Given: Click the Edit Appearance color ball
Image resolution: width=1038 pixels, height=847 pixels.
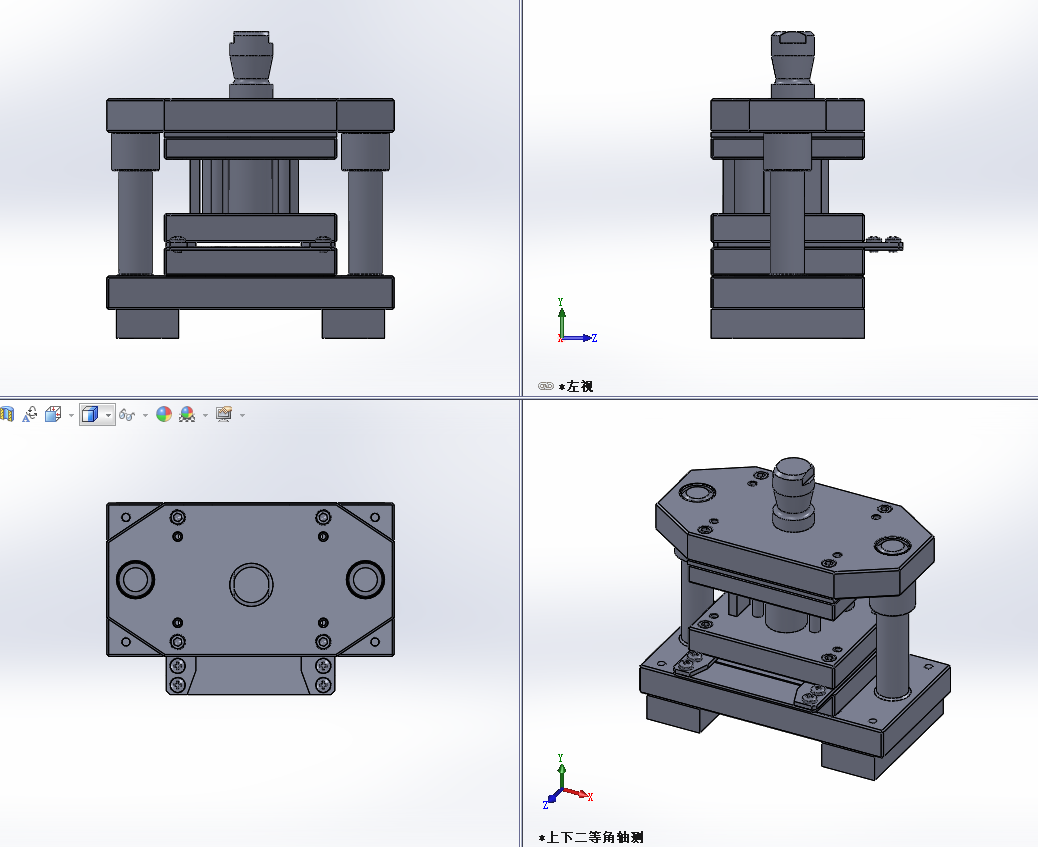Looking at the screenshot, I should click(164, 415).
